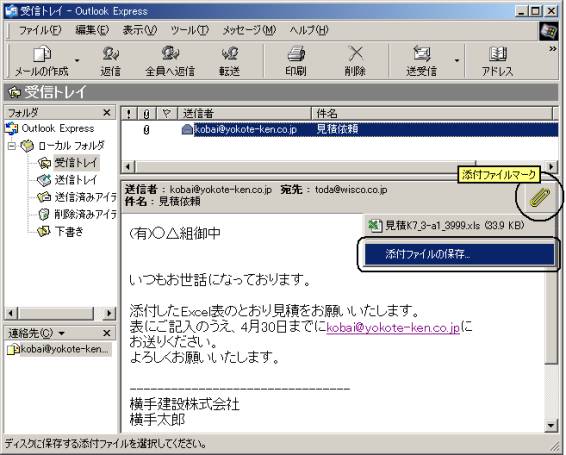Open the ファイル(F) menu
Image resolution: width=566 pixels, height=455 pixels.
pyautogui.click(x=40, y=30)
